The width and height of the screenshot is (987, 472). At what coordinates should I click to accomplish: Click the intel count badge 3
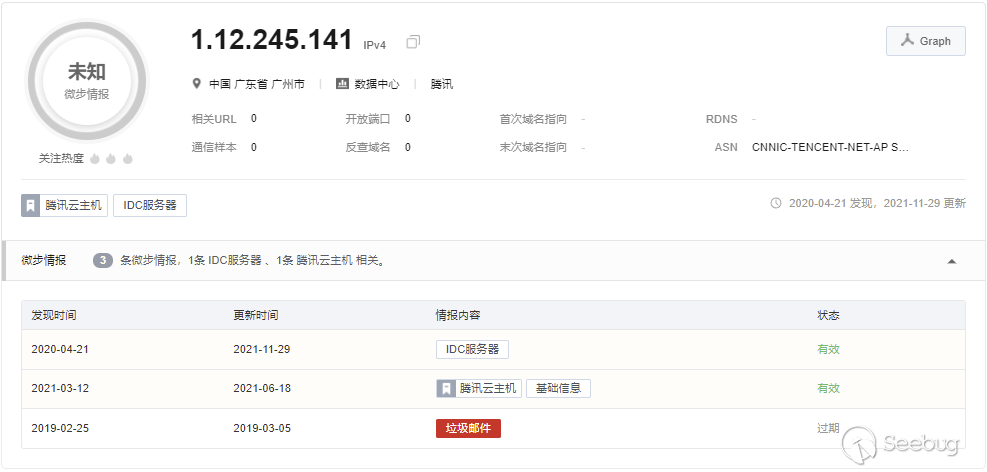pyautogui.click(x=103, y=261)
